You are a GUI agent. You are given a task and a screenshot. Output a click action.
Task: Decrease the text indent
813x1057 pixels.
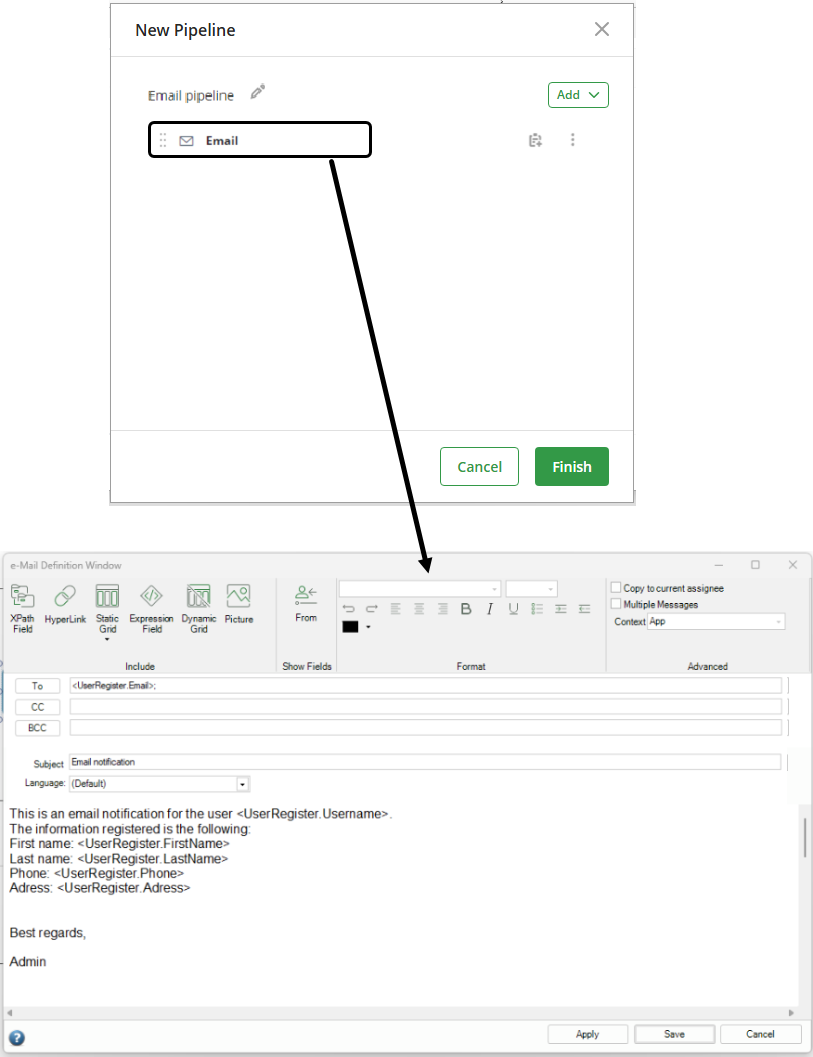pyautogui.click(x=584, y=609)
